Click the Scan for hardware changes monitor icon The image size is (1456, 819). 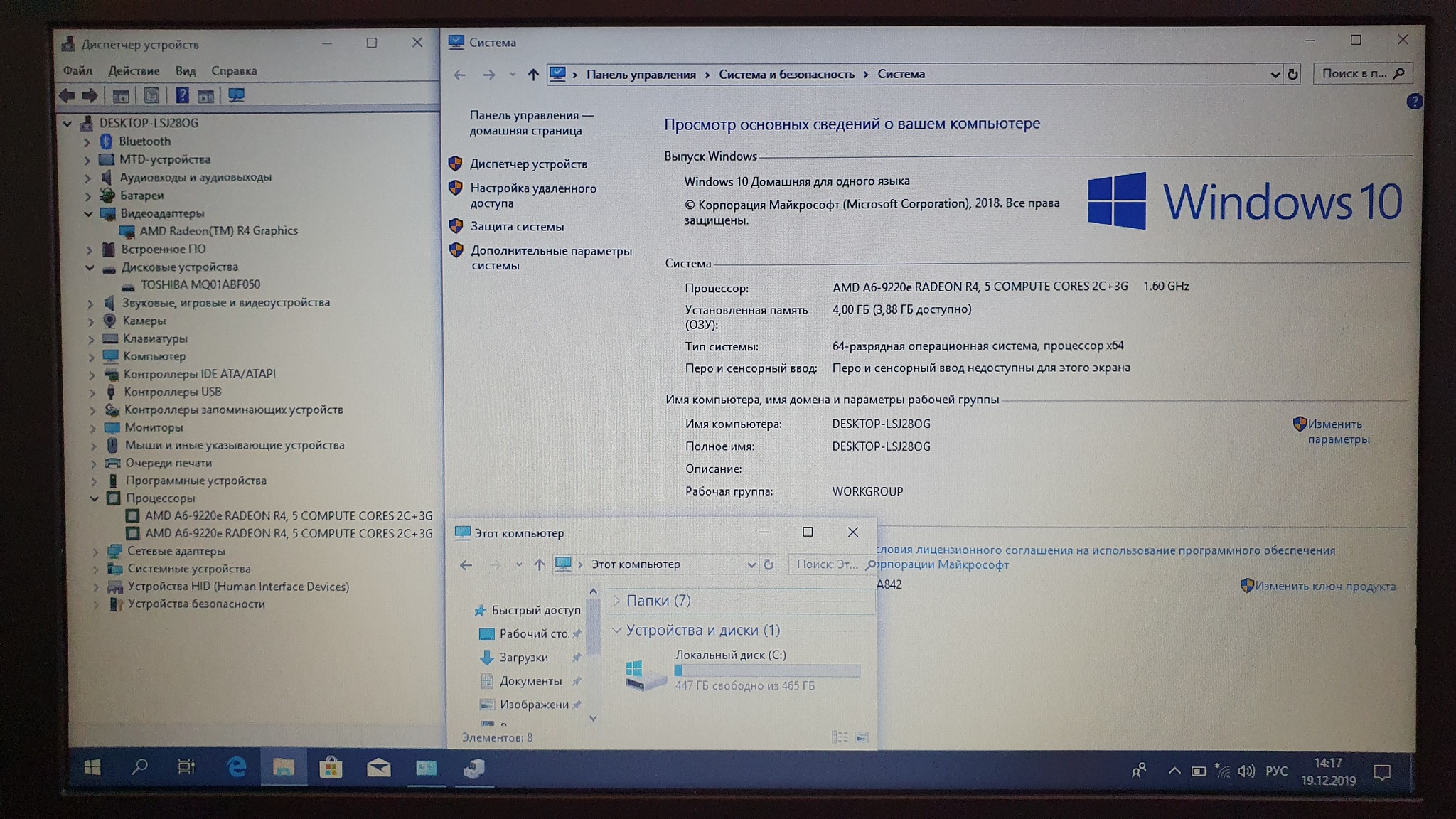tap(236, 95)
